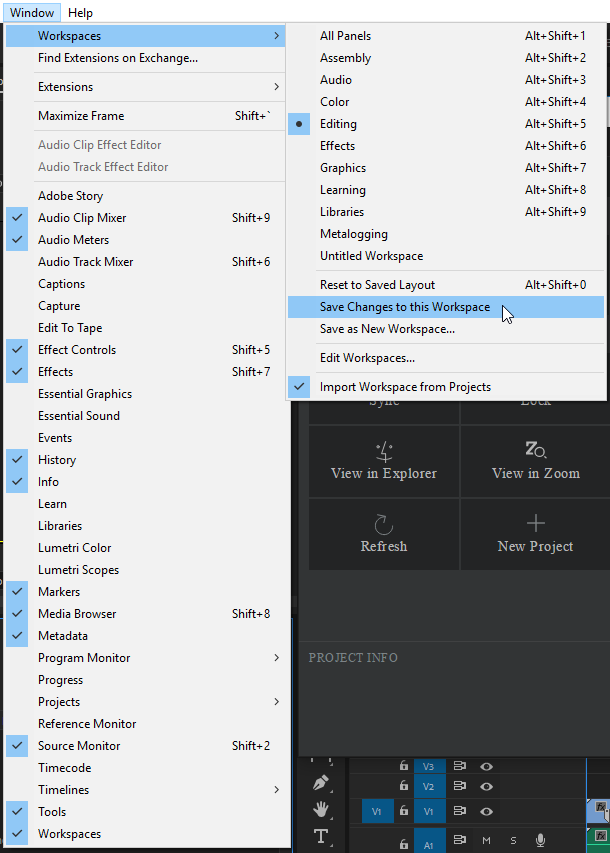610x853 pixels.
Task: Click the New Project plus icon
Action: click(536, 523)
